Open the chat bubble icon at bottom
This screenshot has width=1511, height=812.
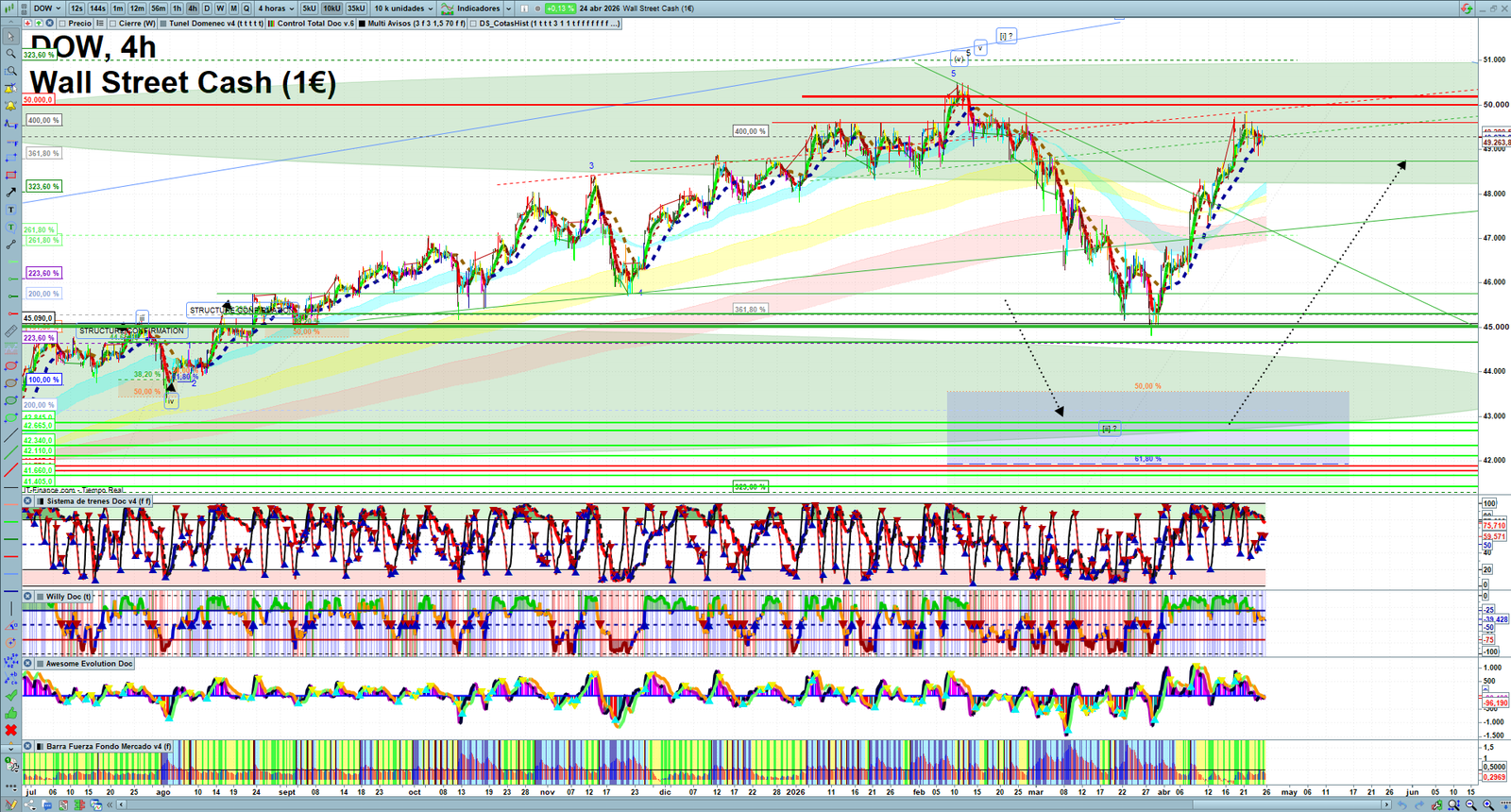pyautogui.click(x=46, y=805)
